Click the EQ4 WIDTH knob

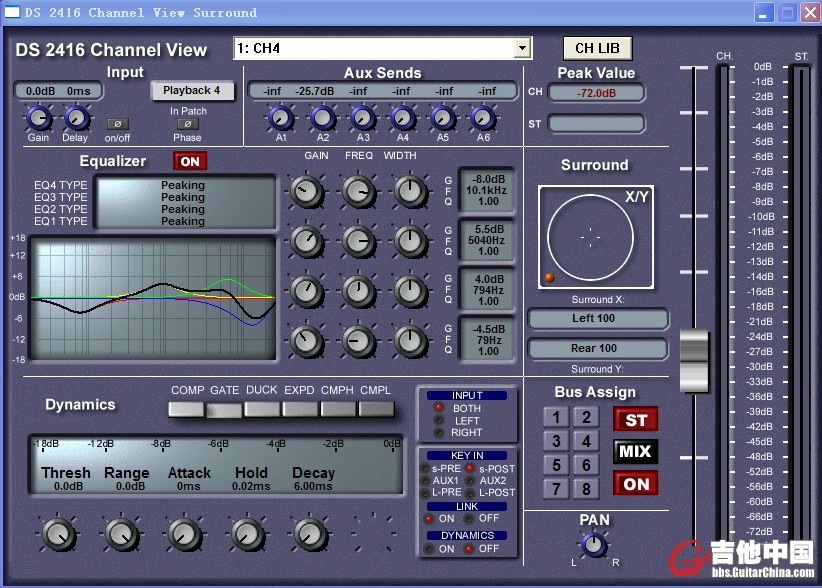coord(410,191)
